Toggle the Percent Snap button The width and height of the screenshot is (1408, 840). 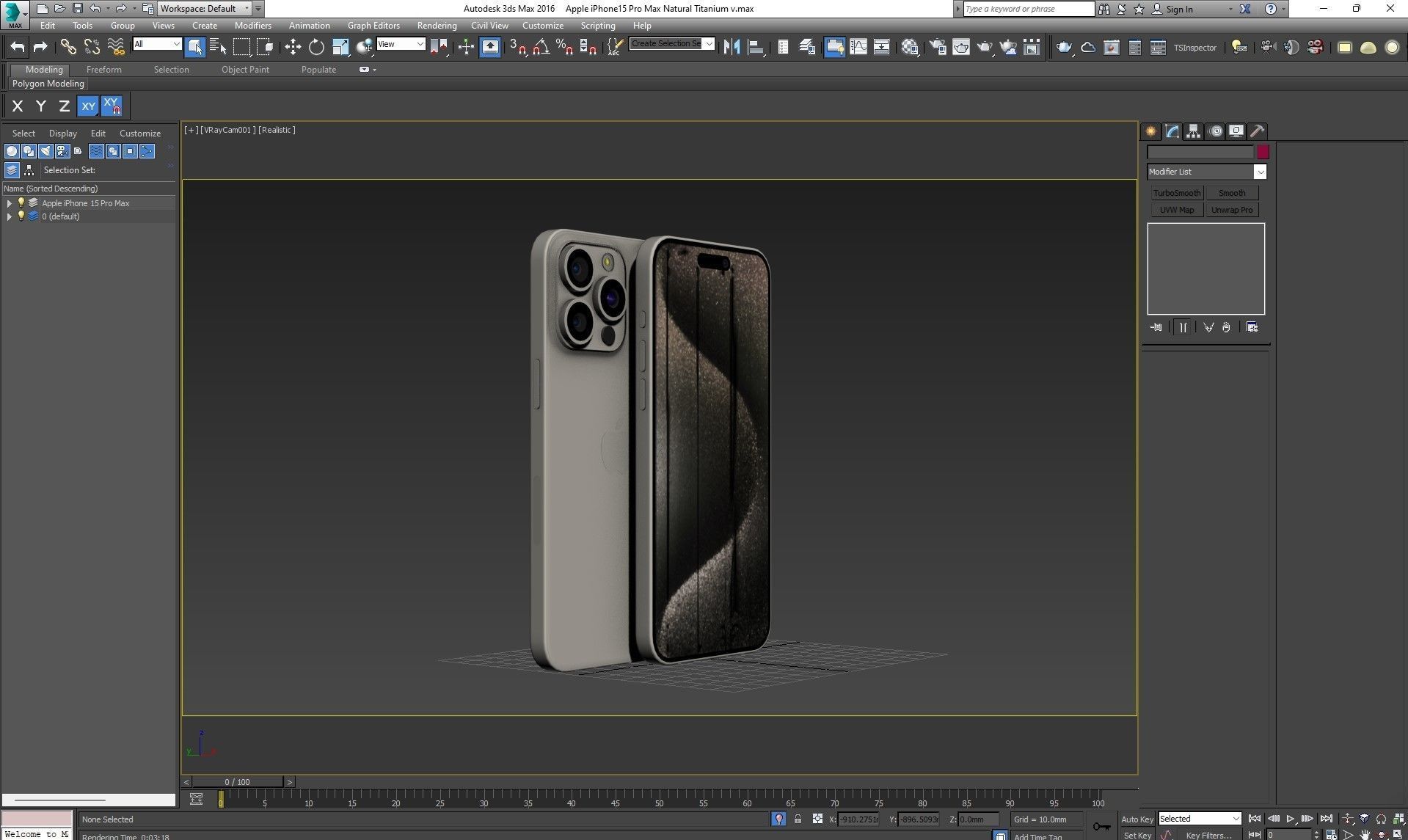coord(564,47)
